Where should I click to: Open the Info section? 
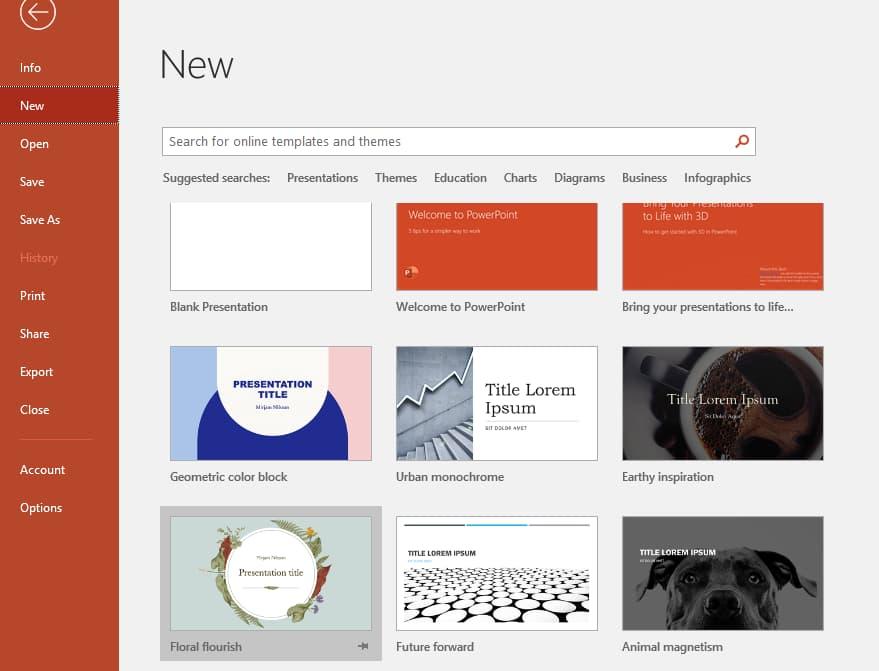[x=30, y=67]
